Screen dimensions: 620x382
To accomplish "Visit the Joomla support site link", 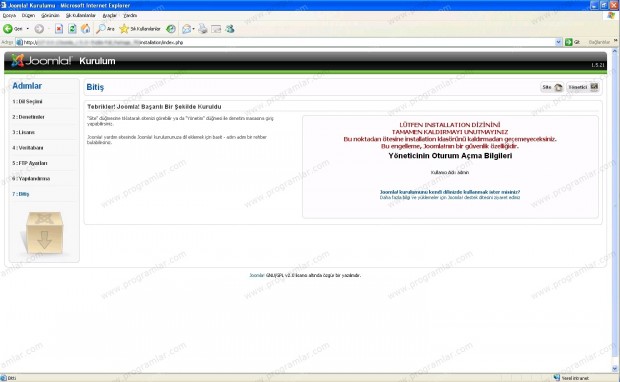I will coord(450,197).
